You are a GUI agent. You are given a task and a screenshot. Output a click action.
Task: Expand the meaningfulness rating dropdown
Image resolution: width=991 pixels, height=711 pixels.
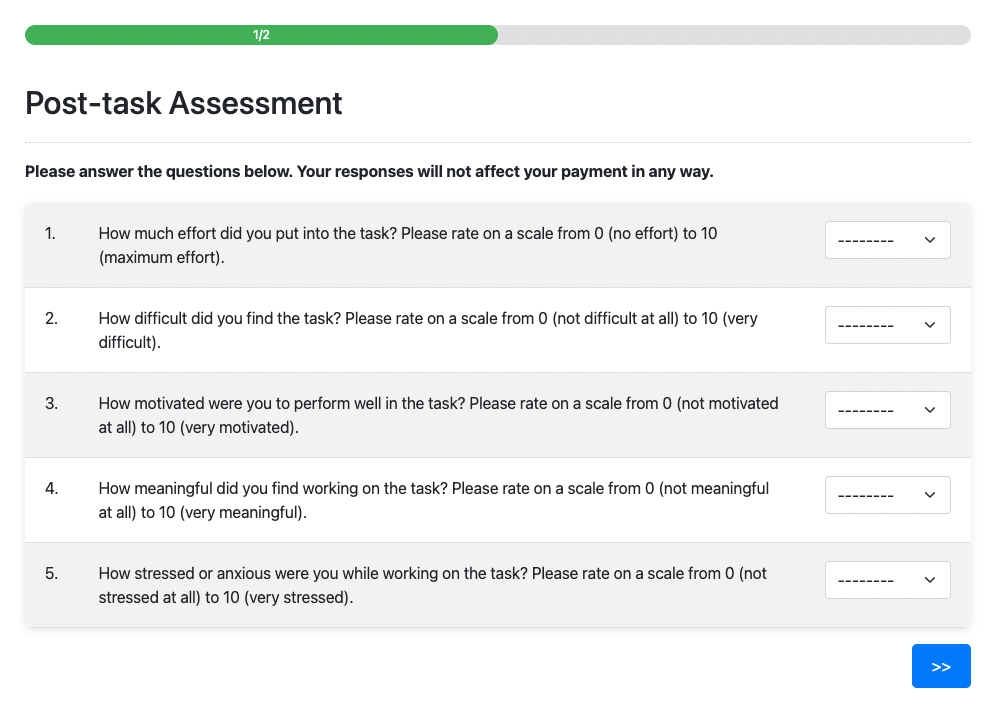(x=887, y=495)
